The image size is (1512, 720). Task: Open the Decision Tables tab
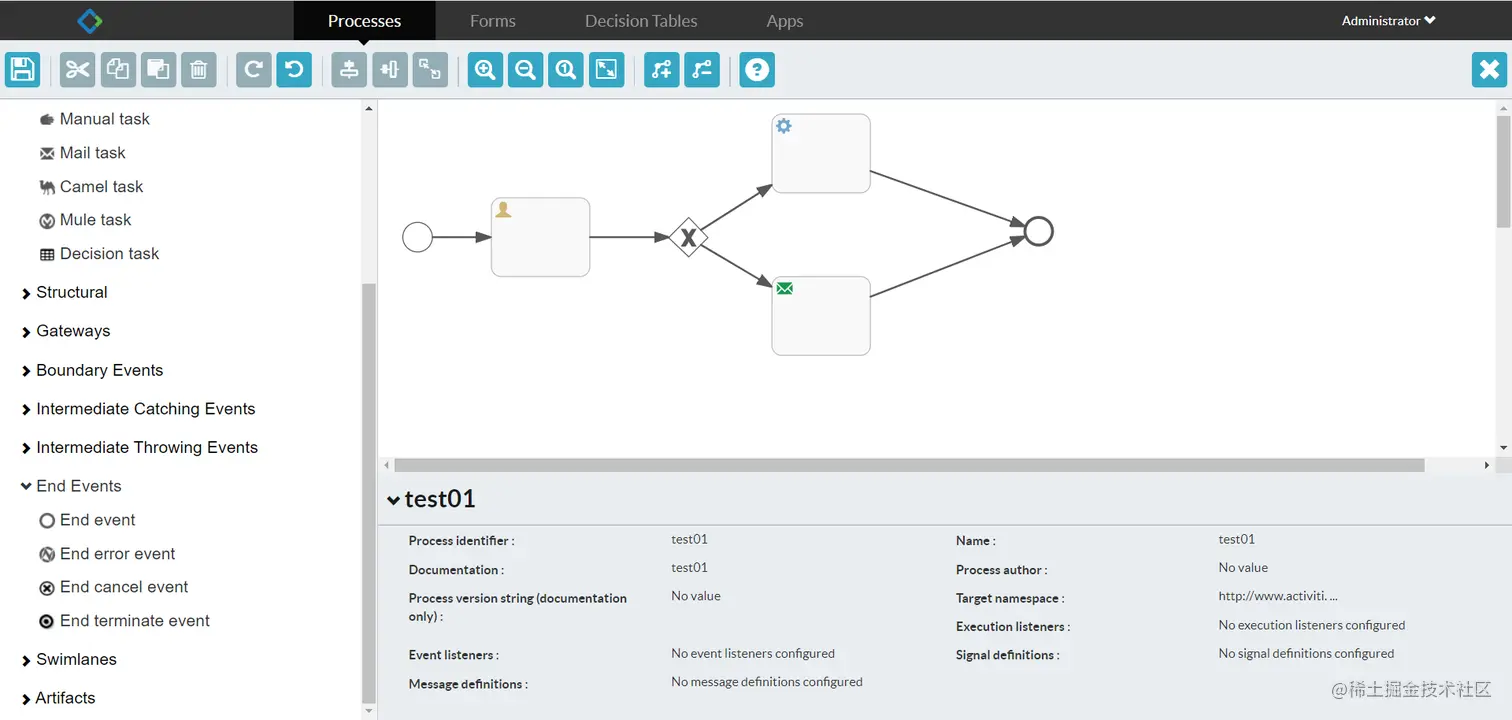click(641, 21)
